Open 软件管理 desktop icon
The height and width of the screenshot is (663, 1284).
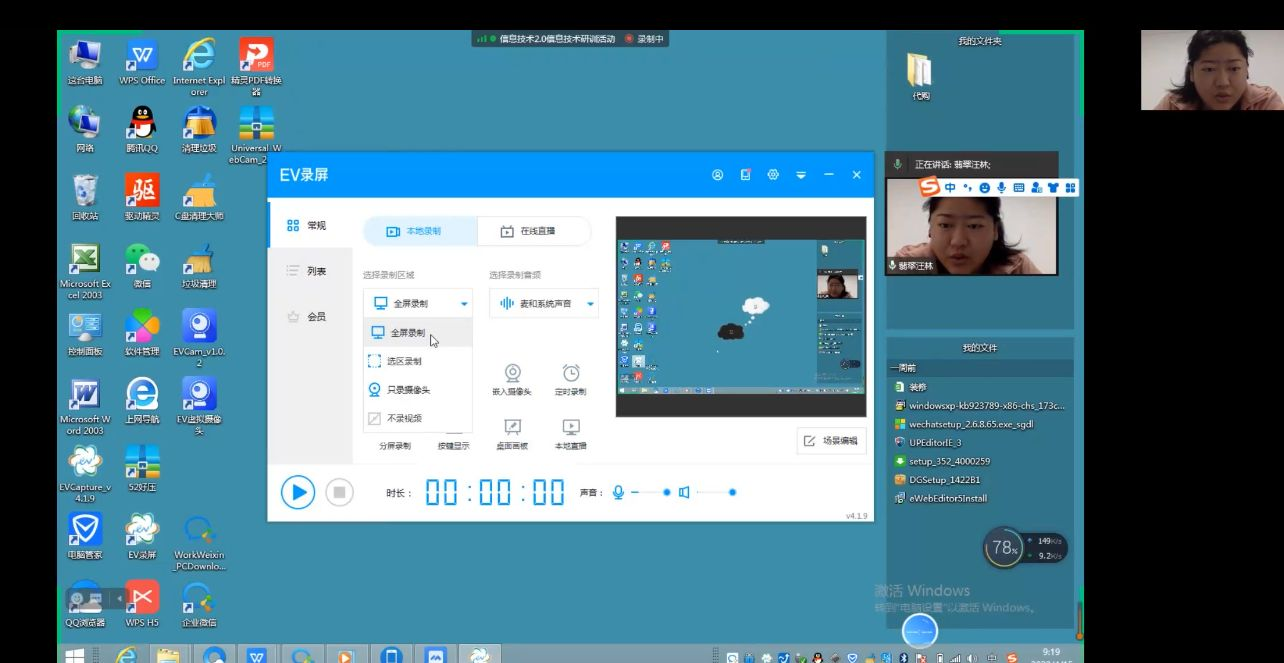142,333
